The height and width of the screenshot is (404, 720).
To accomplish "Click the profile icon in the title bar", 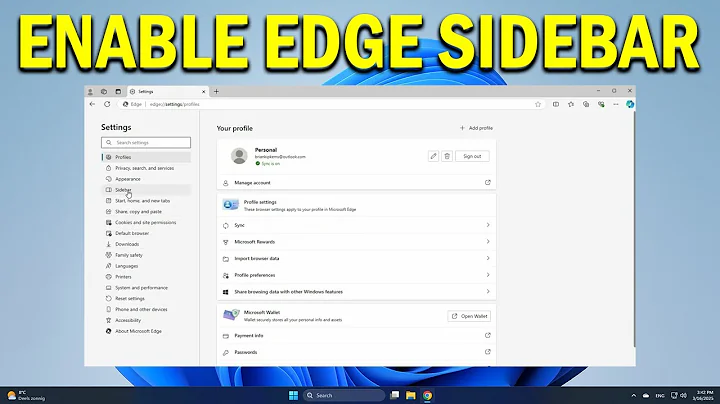I will (90, 91).
